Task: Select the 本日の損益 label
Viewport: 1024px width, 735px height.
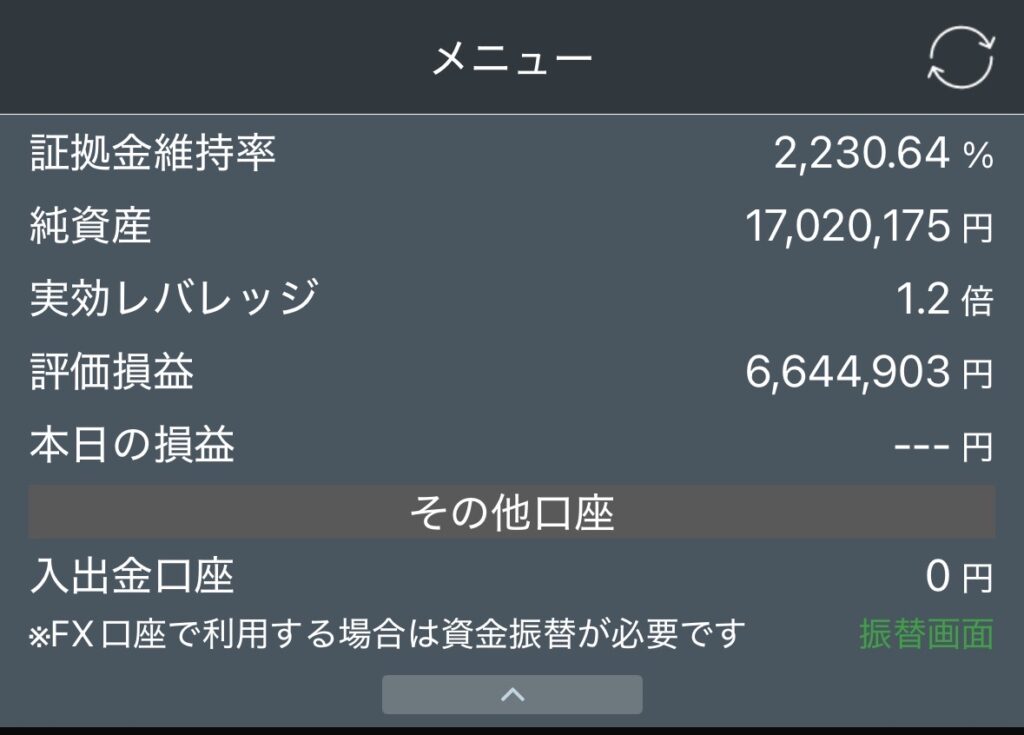Action: pyautogui.click(x=132, y=445)
